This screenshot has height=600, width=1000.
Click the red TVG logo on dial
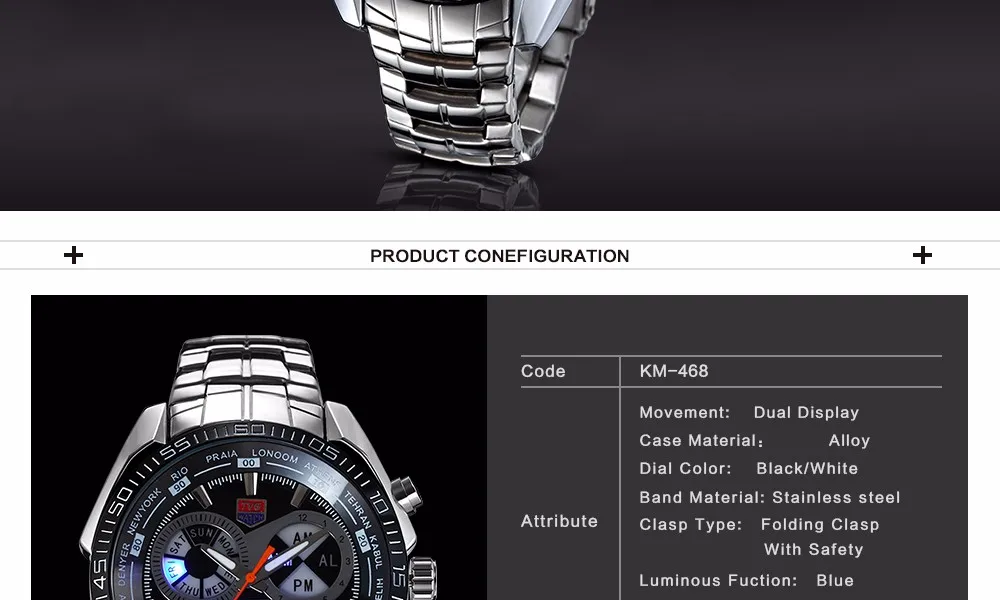tap(250, 511)
